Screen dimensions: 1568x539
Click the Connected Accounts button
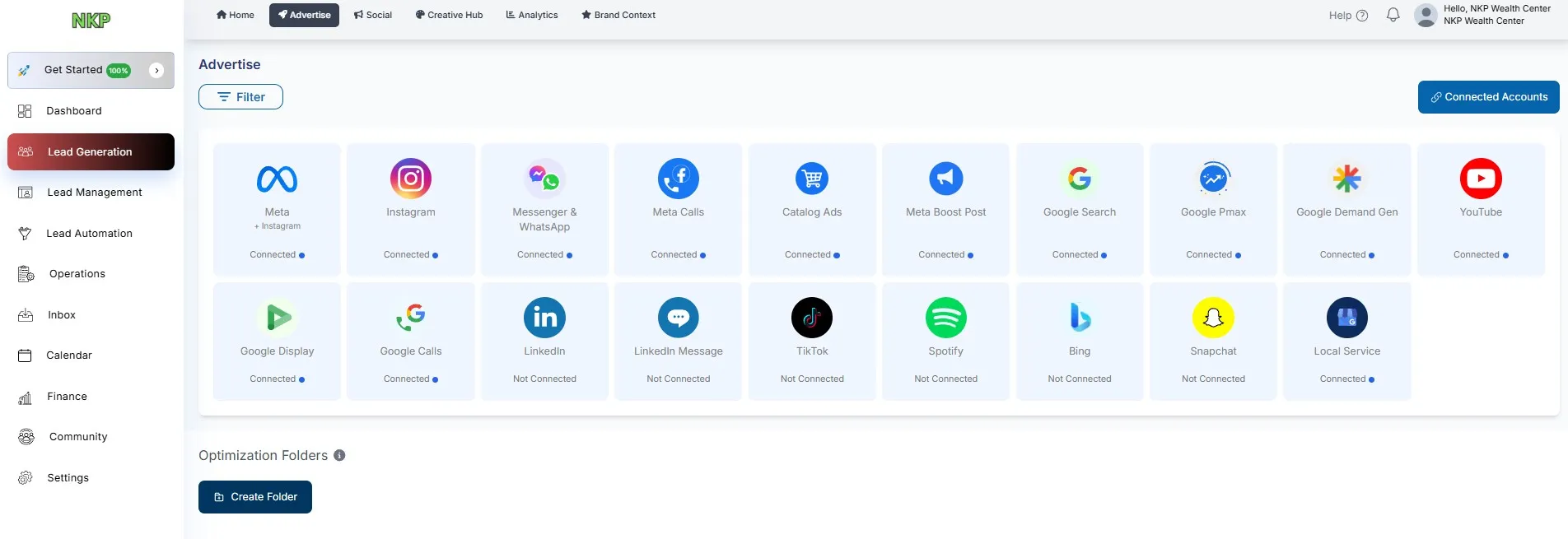(x=1489, y=97)
